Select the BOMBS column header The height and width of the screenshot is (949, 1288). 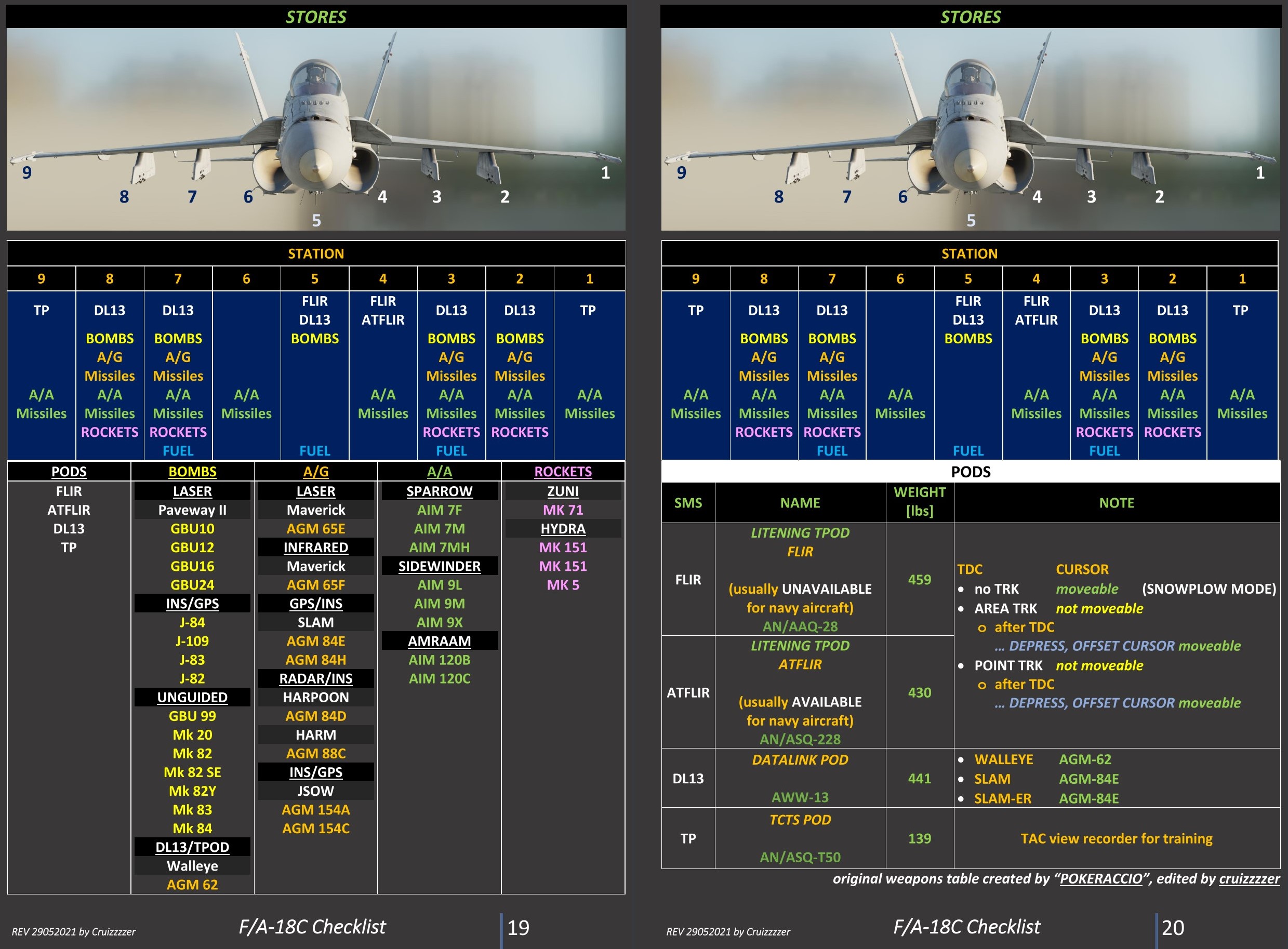pos(192,472)
